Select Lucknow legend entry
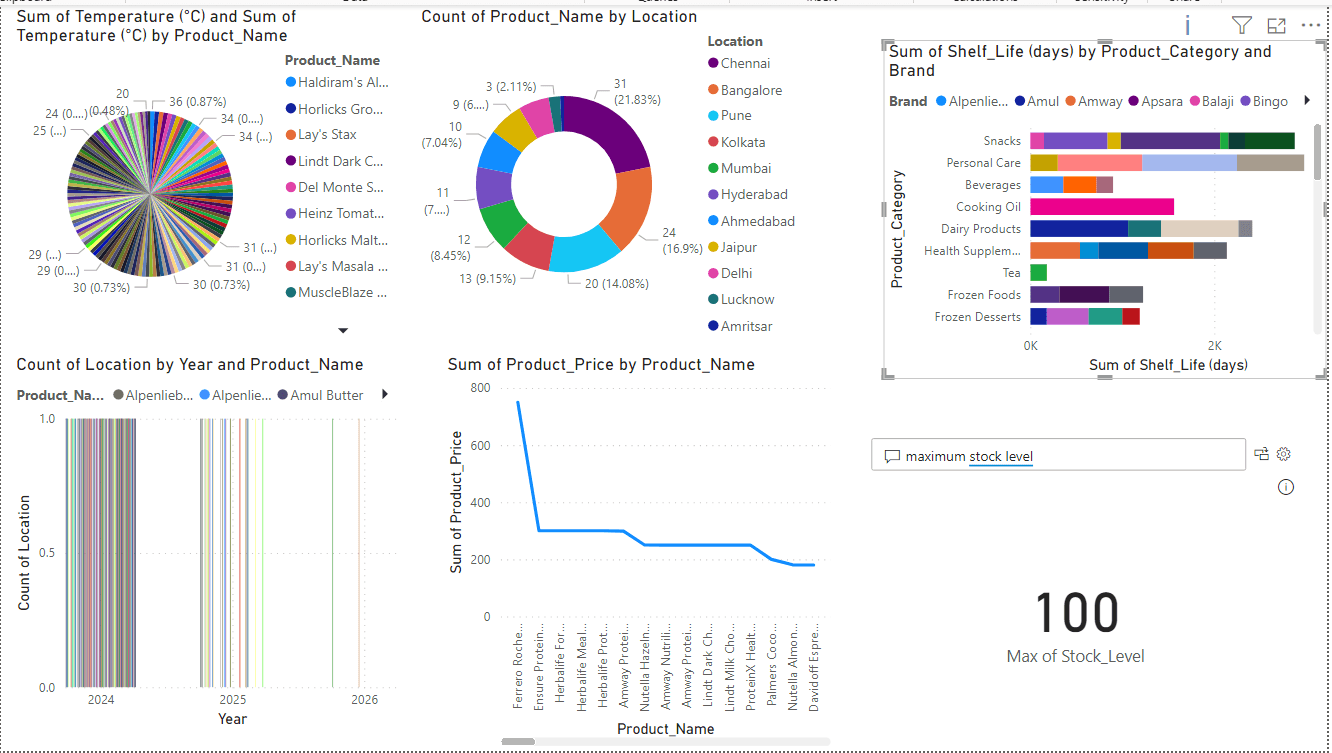 coord(741,299)
